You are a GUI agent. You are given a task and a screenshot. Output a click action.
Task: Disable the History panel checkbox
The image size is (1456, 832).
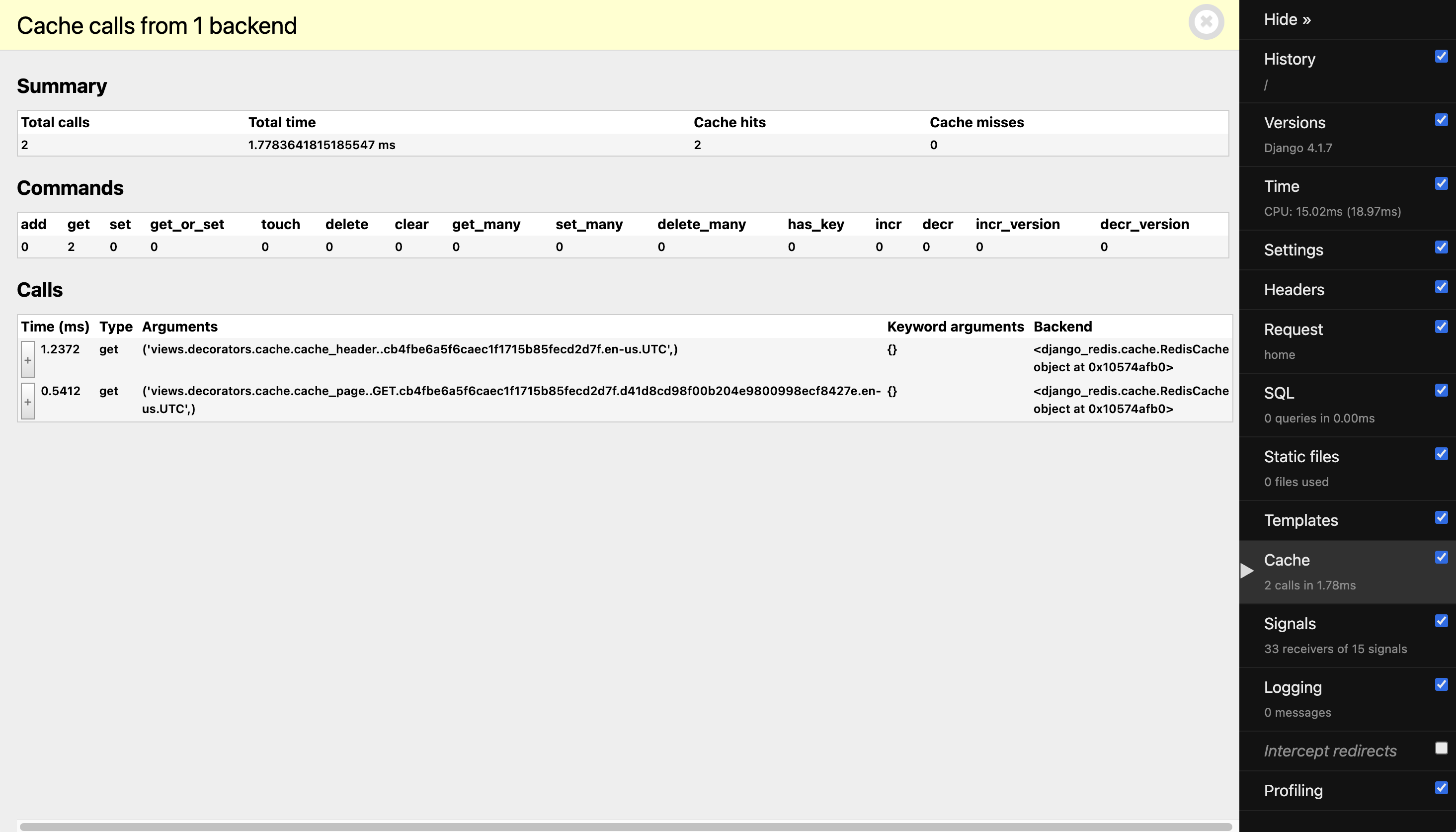tap(1441, 56)
